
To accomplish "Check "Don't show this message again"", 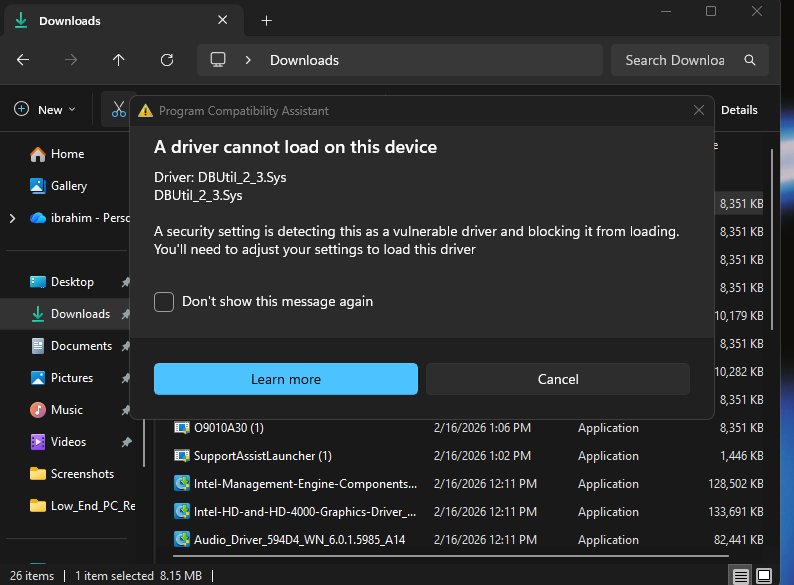I will [x=164, y=301].
